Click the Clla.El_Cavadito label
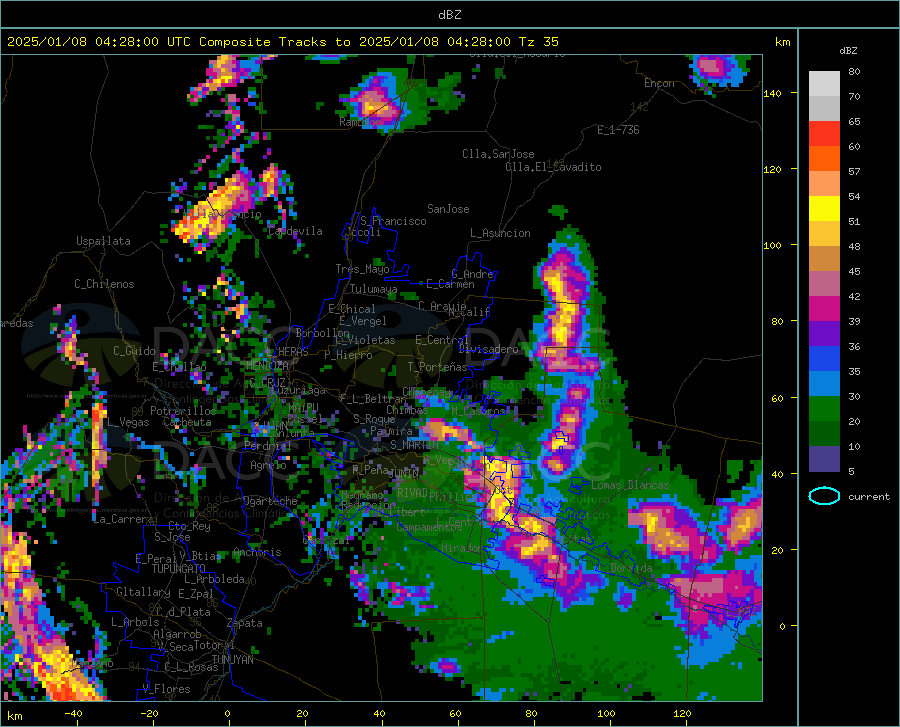Image resolution: width=900 pixels, height=727 pixels. click(x=553, y=167)
